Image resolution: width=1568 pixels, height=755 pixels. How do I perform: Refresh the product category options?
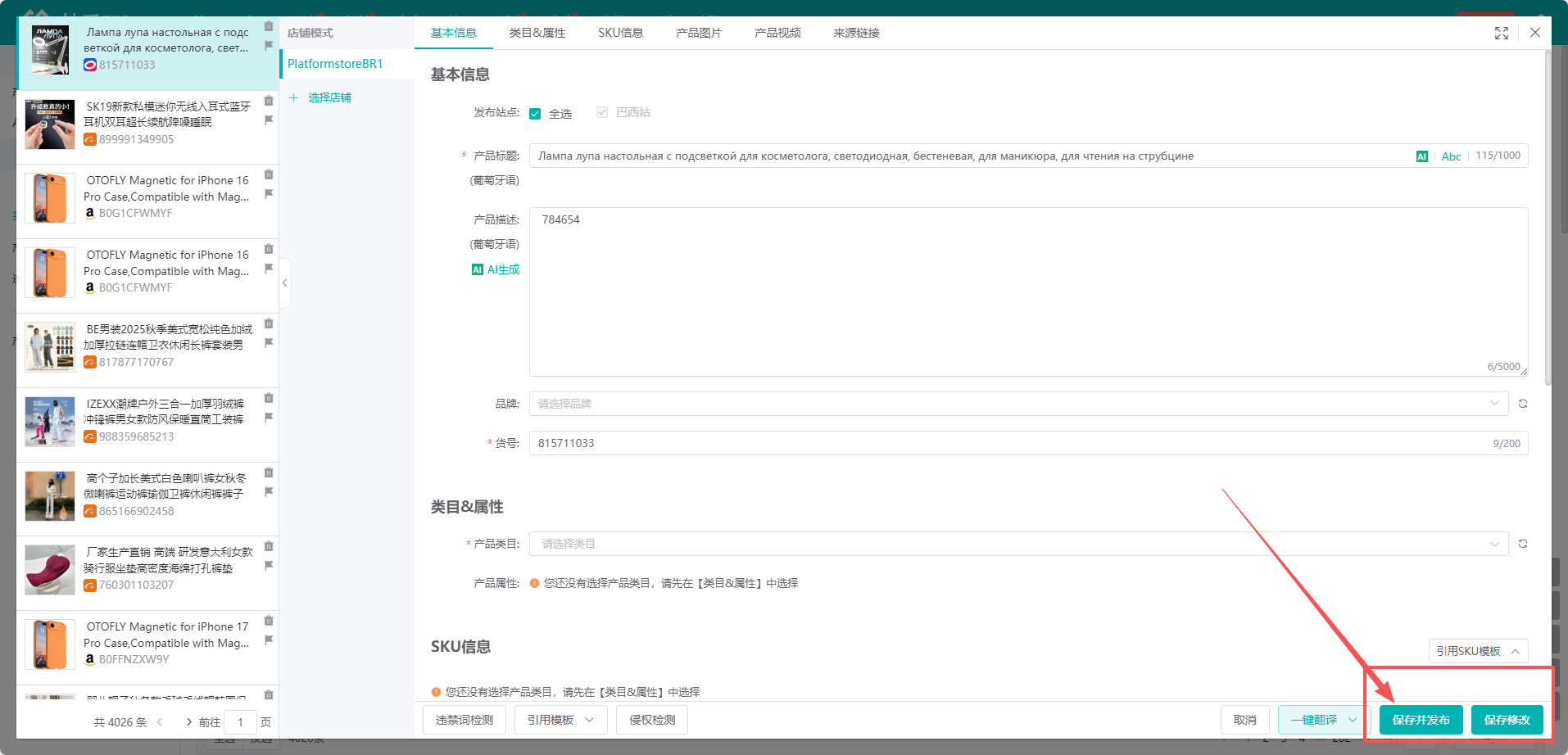(x=1522, y=543)
